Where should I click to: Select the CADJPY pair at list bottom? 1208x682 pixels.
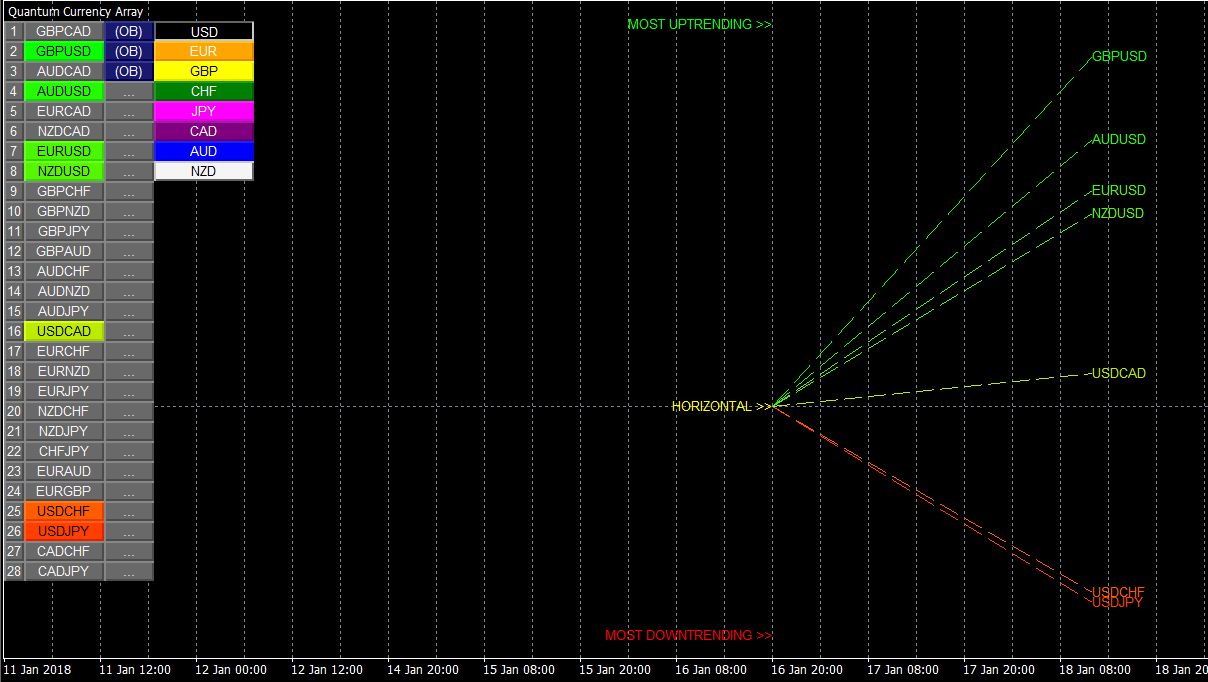tap(64, 571)
